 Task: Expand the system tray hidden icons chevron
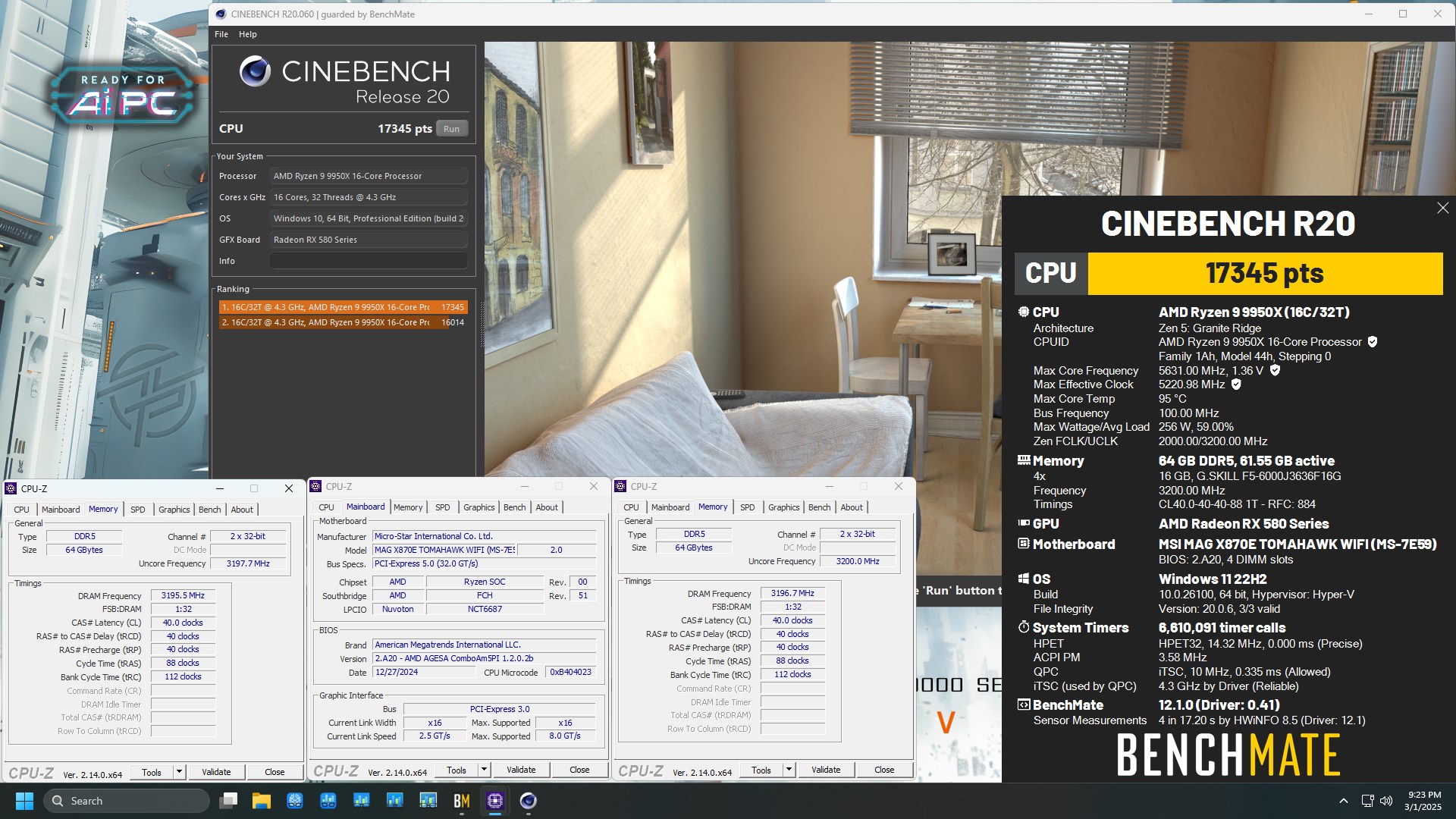1344,801
